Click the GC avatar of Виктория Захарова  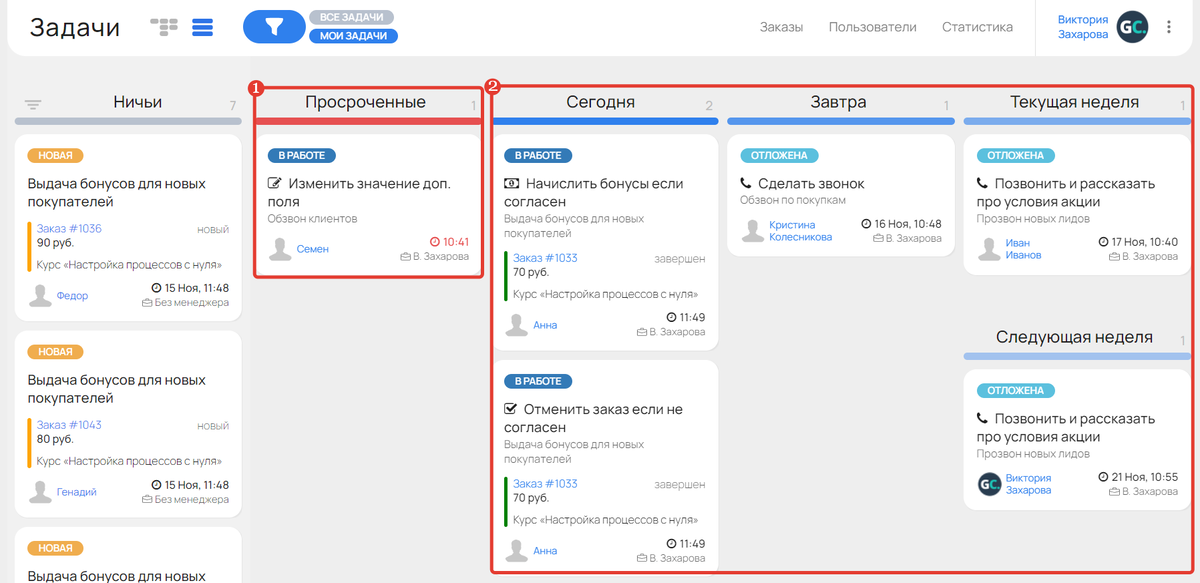click(x=1132, y=27)
